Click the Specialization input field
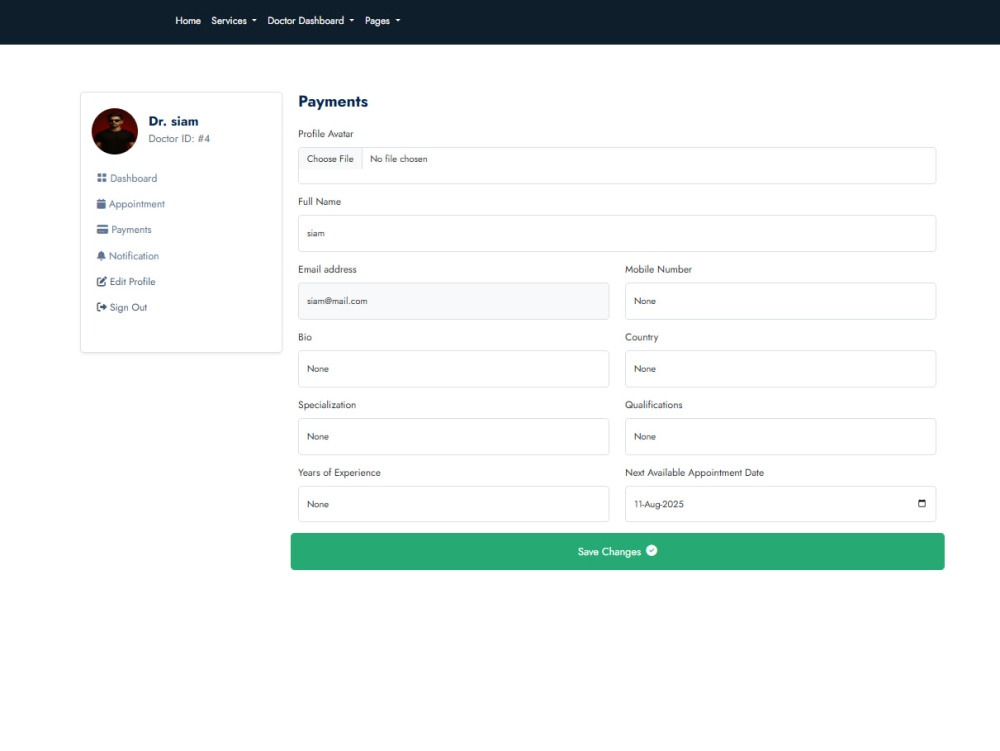The width and height of the screenshot is (1000, 751). click(453, 437)
